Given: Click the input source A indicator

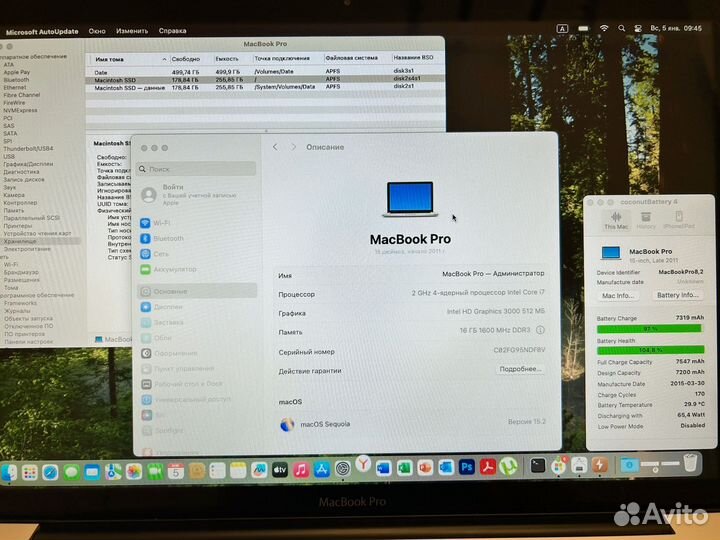Looking at the screenshot, I should coord(562,28).
